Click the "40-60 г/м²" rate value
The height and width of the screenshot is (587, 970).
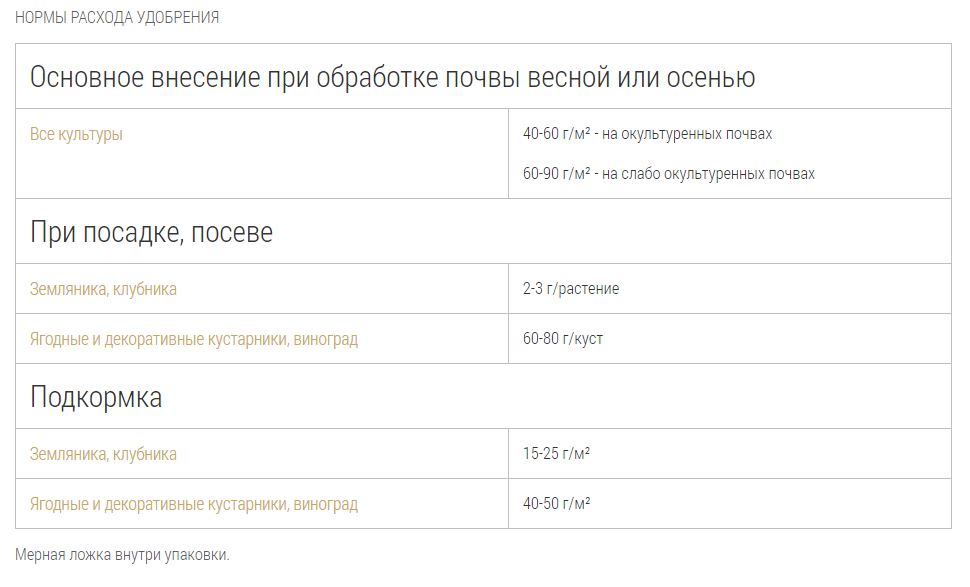(x=556, y=134)
